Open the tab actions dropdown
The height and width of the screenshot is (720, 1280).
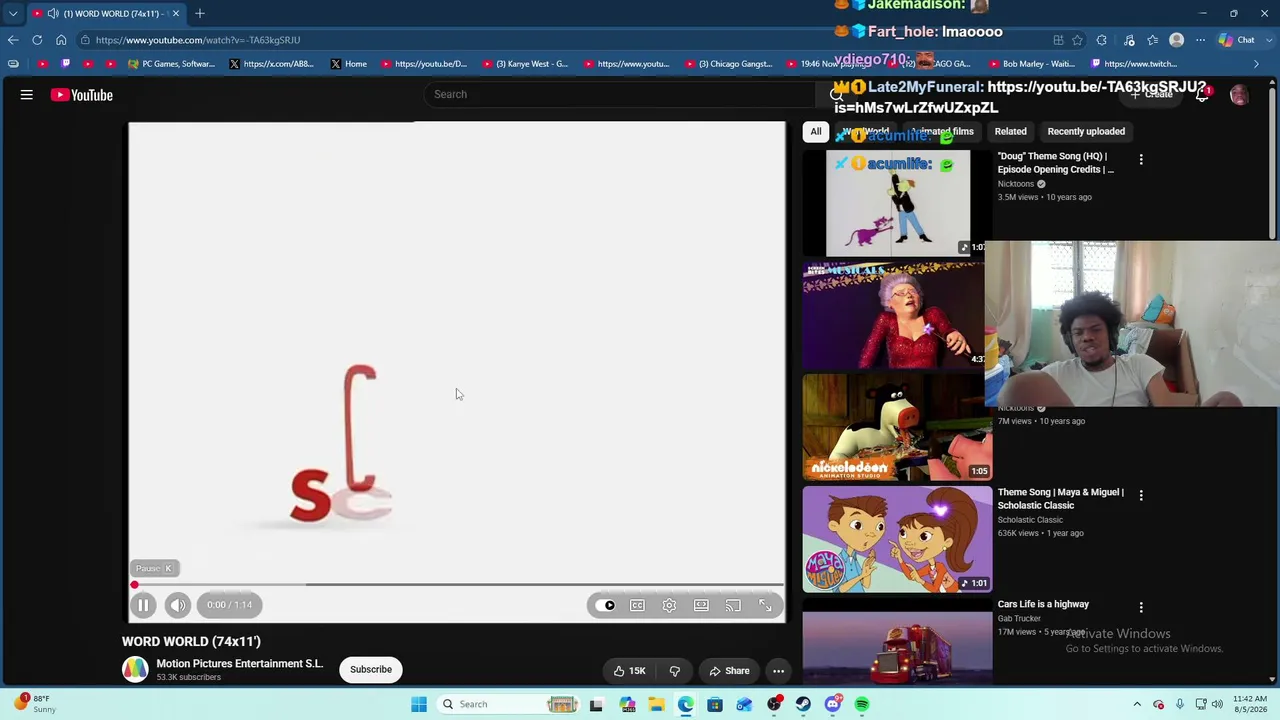(13, 13)
